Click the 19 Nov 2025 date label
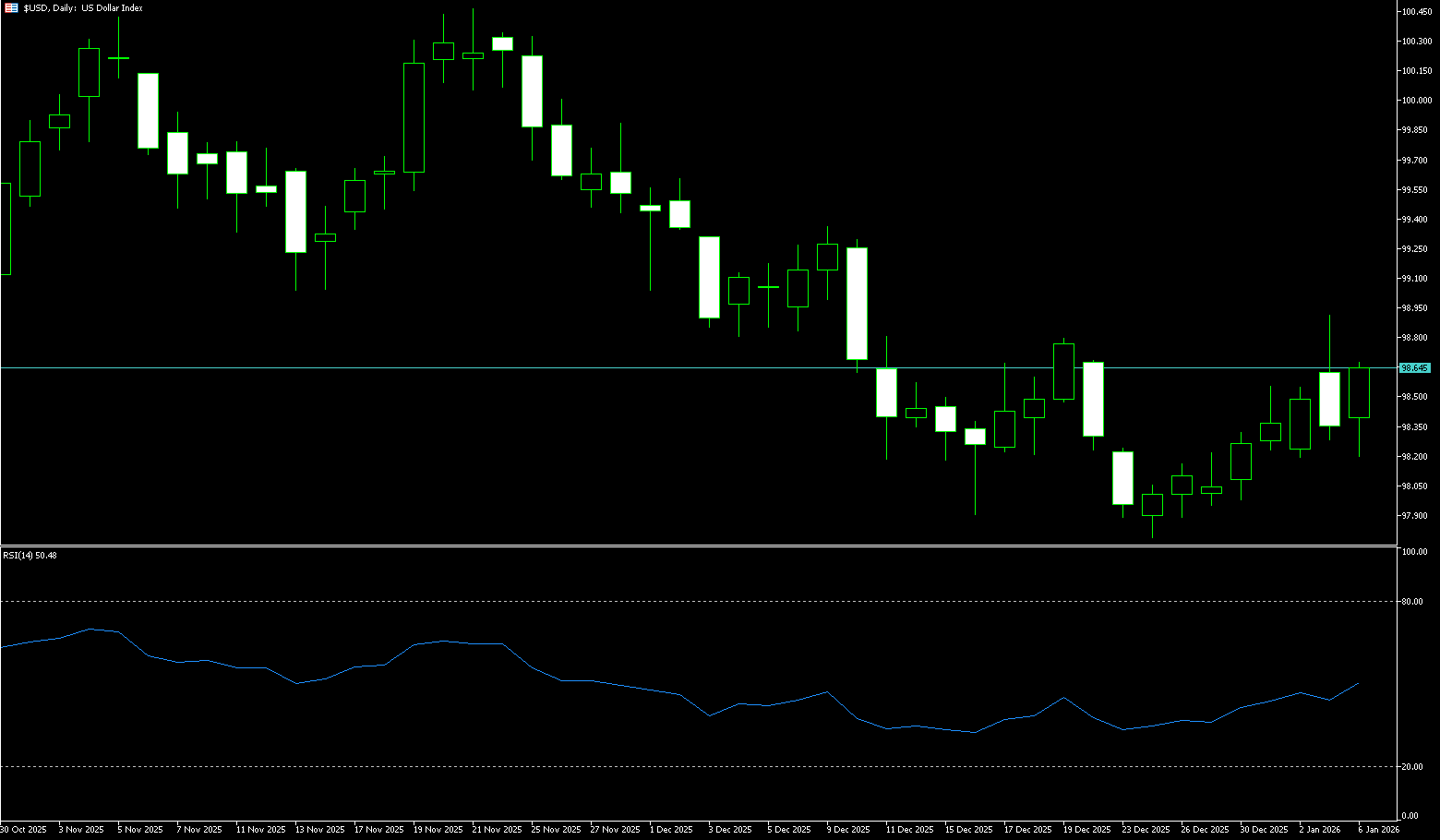 (438, 830)
